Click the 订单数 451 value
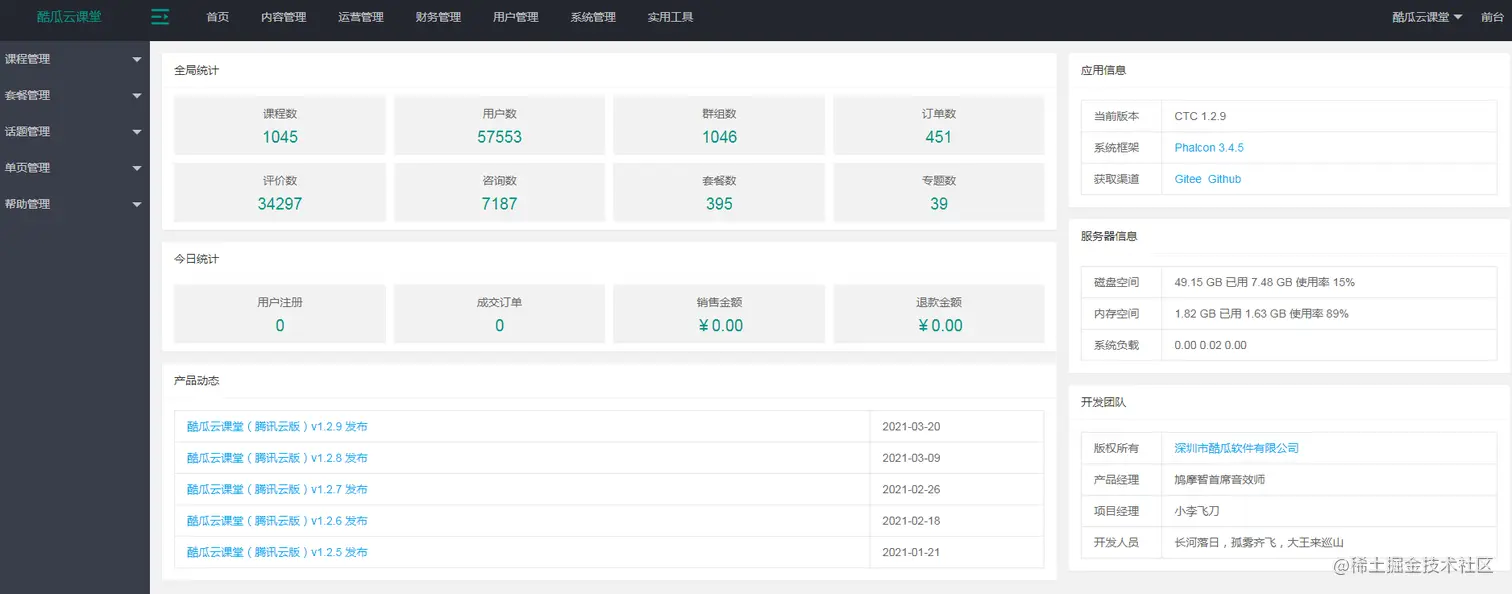Image resolution: width=1512 pixels, height=594 pixels. pyautogui.click(x=939, y=137)
